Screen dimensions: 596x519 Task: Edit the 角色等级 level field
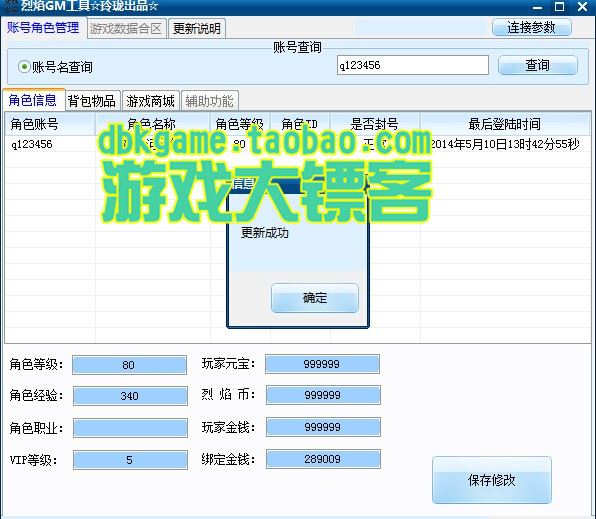point(129,365)
